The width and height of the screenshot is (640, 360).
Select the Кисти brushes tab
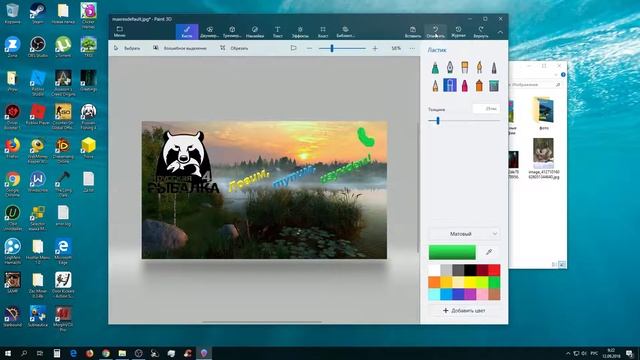187,31
